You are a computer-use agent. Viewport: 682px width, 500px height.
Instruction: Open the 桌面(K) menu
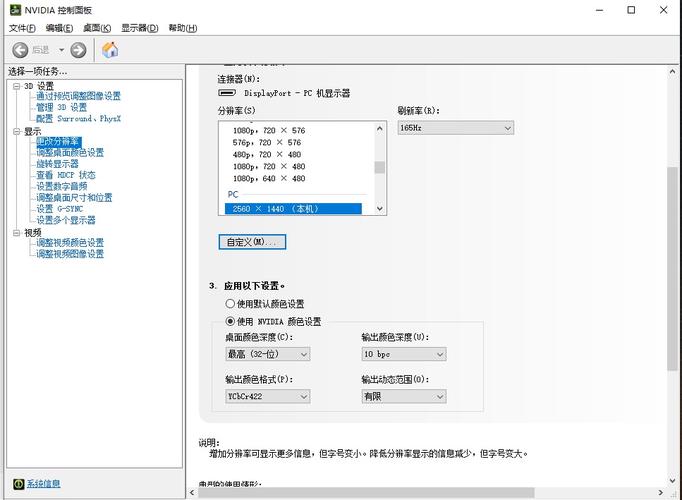pos(97,28)
